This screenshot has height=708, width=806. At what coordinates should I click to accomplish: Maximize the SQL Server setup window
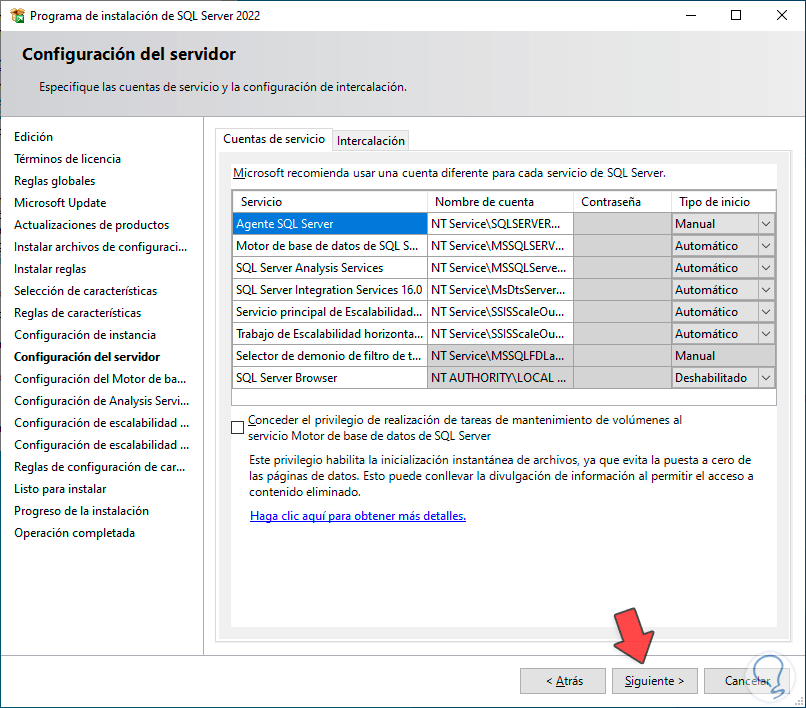736,15
